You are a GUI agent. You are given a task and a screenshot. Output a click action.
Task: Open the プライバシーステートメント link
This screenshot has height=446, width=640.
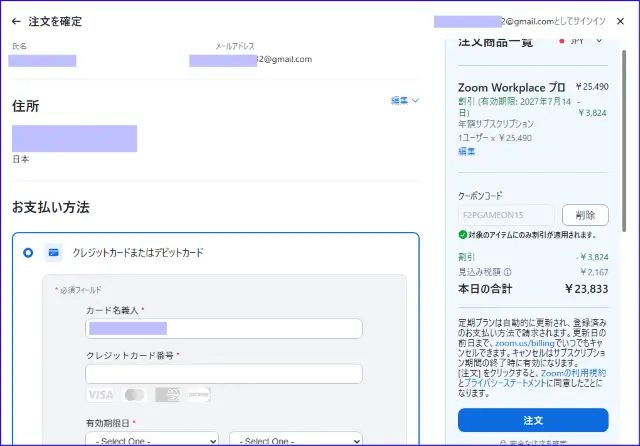click(x=505, y=383)
